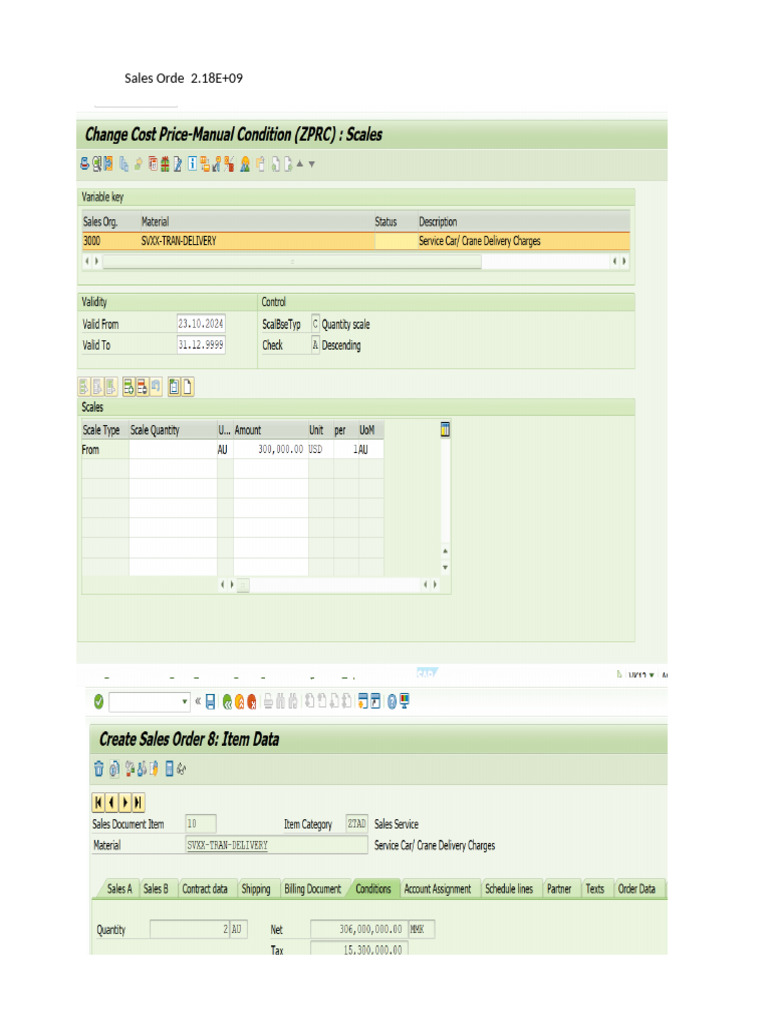This screenshot has width=768, height=1024.
Task: Click the Save disk icon
Action: (210, 701)
